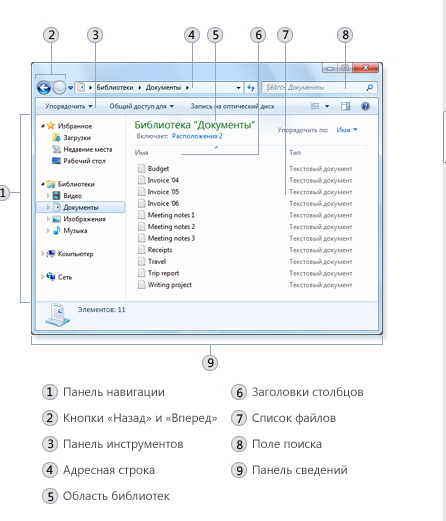Select Документы library in navigation pane
This screenshot has width=446, height=521.
[81, 207]
